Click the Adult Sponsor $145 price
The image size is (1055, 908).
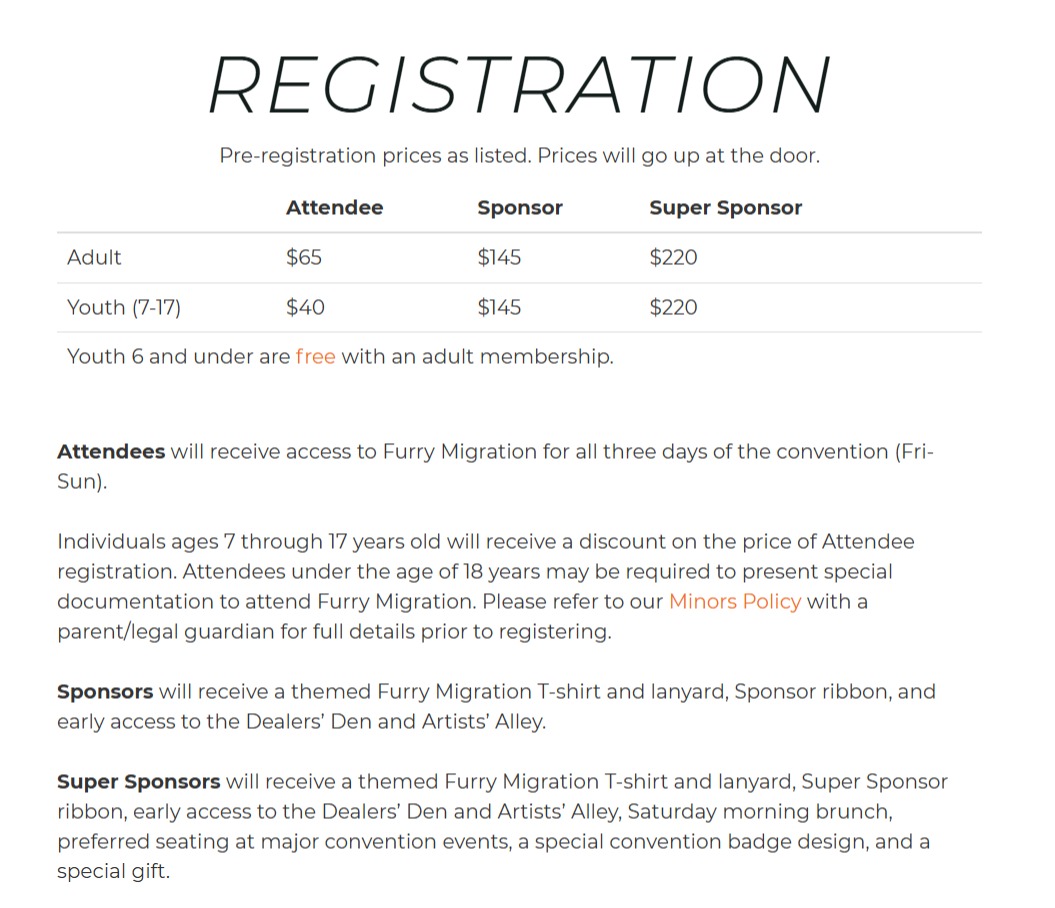click(499, 257)
